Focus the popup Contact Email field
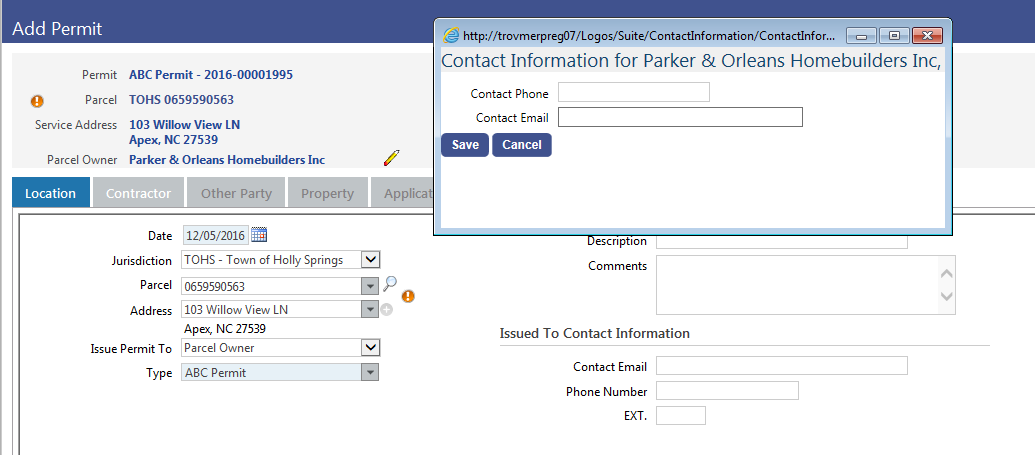Image resolution: width=1035 pixels, height=455 pixels. [x=680, y=117]
